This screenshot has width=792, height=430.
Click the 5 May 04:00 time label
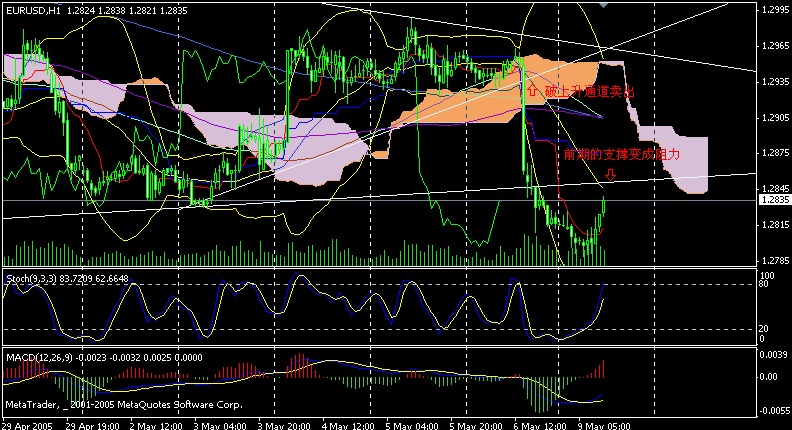coord(413,425)
